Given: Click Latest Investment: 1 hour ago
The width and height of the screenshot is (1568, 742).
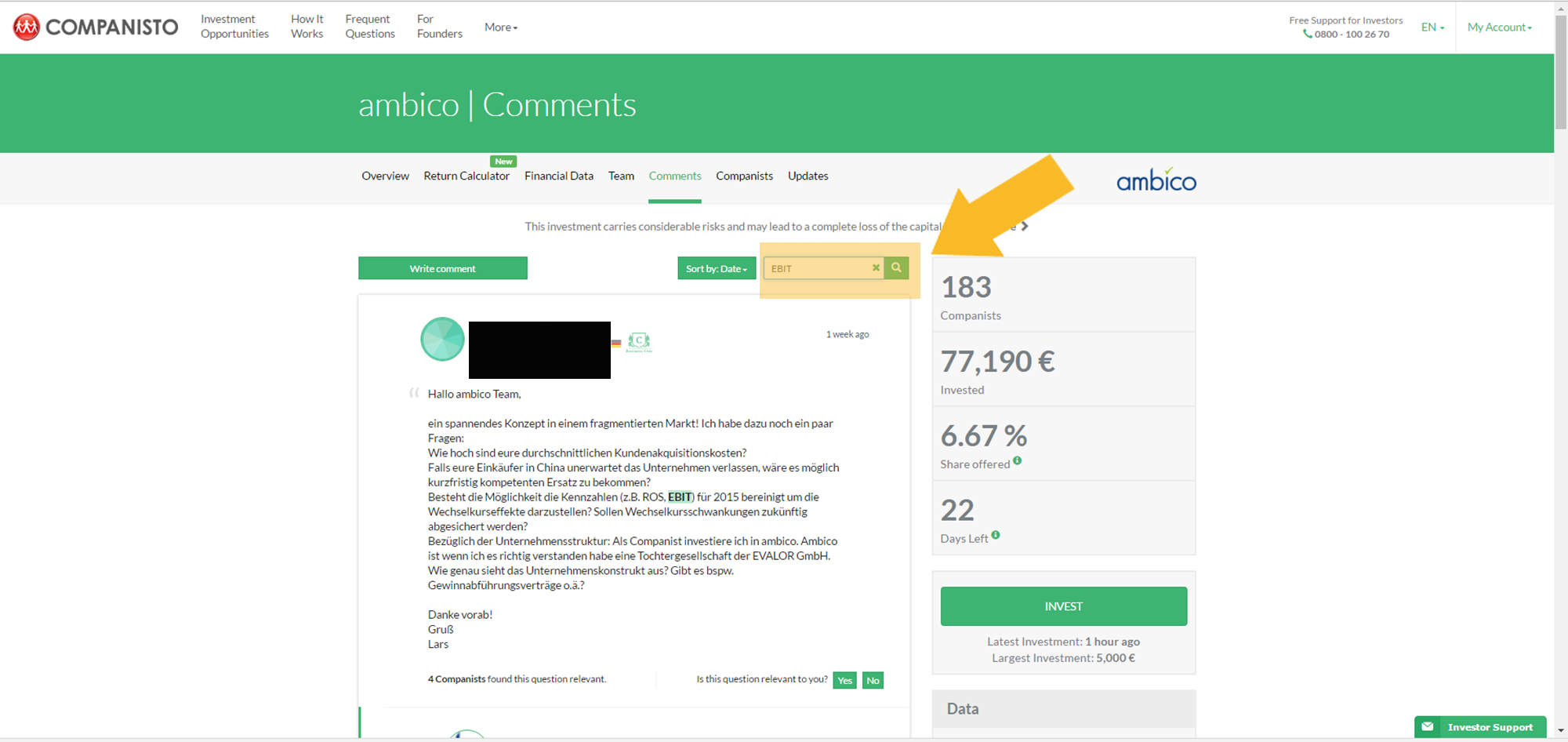Looking at the screenshot, I should coord(1064,642).
